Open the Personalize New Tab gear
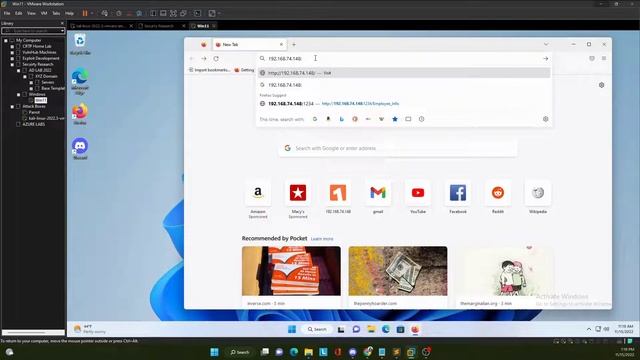Viewport: 640px width, 360px height. pos(601,85)
